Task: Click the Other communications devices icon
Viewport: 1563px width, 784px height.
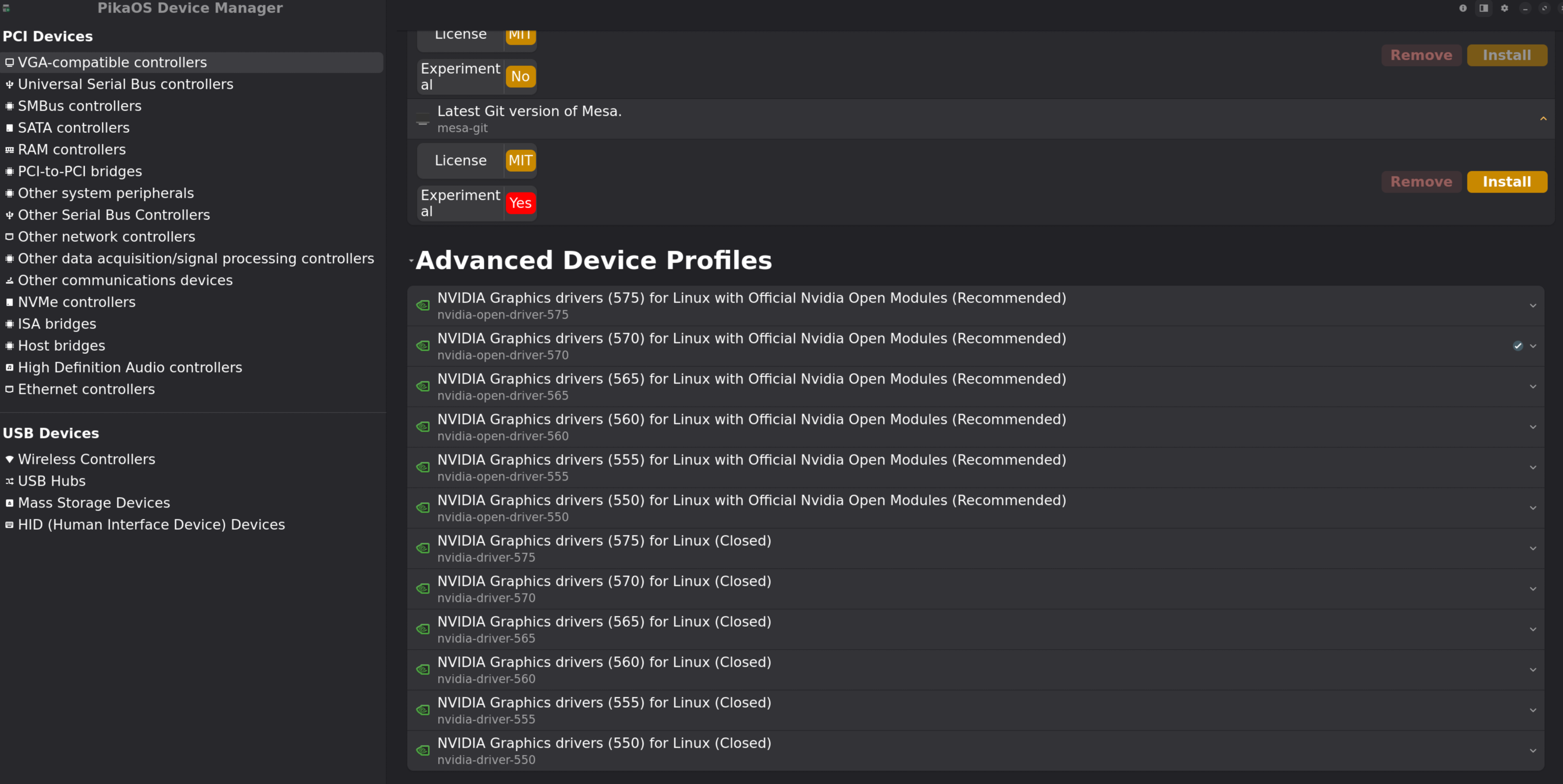Action: click(9, 280)
